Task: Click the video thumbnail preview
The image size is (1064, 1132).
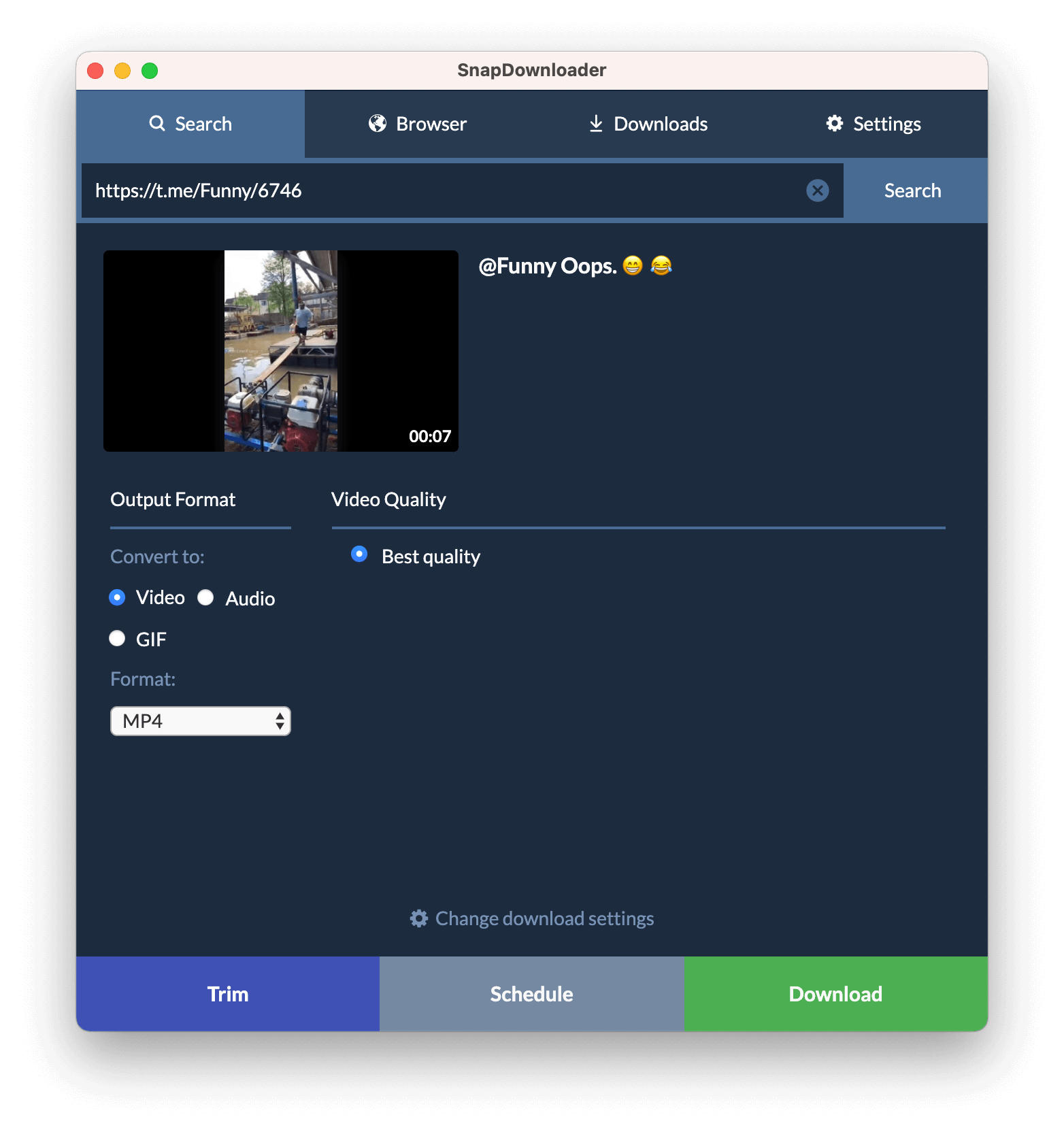Action: 281,351
